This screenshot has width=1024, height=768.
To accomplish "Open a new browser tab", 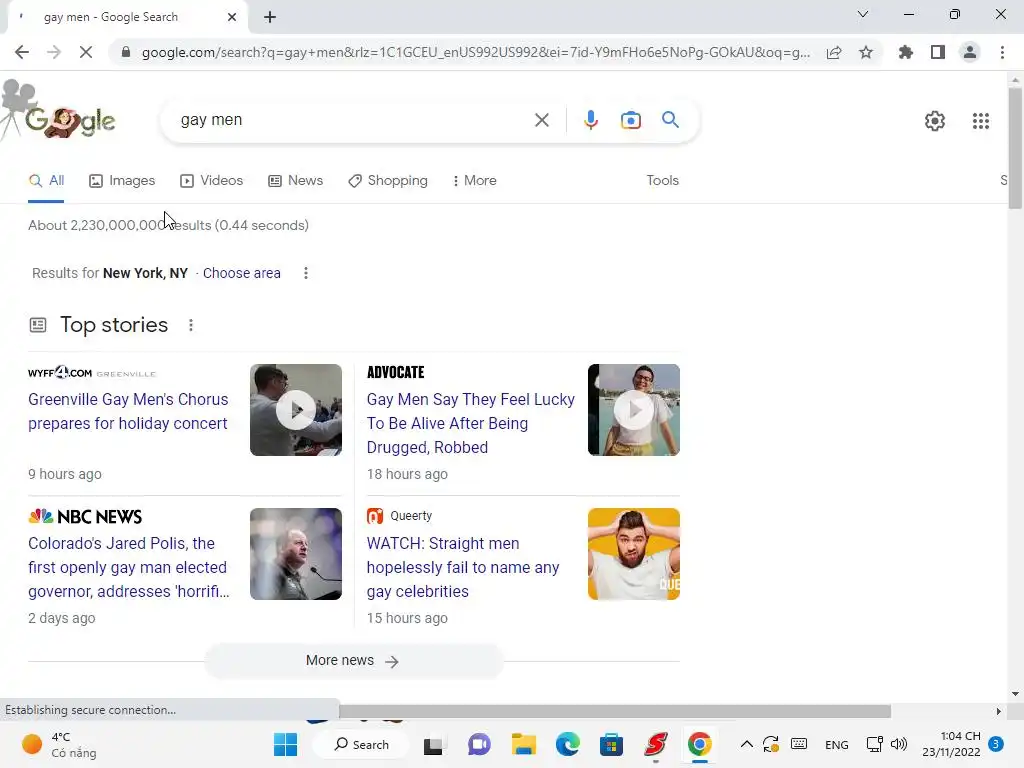I will (270, 17).
